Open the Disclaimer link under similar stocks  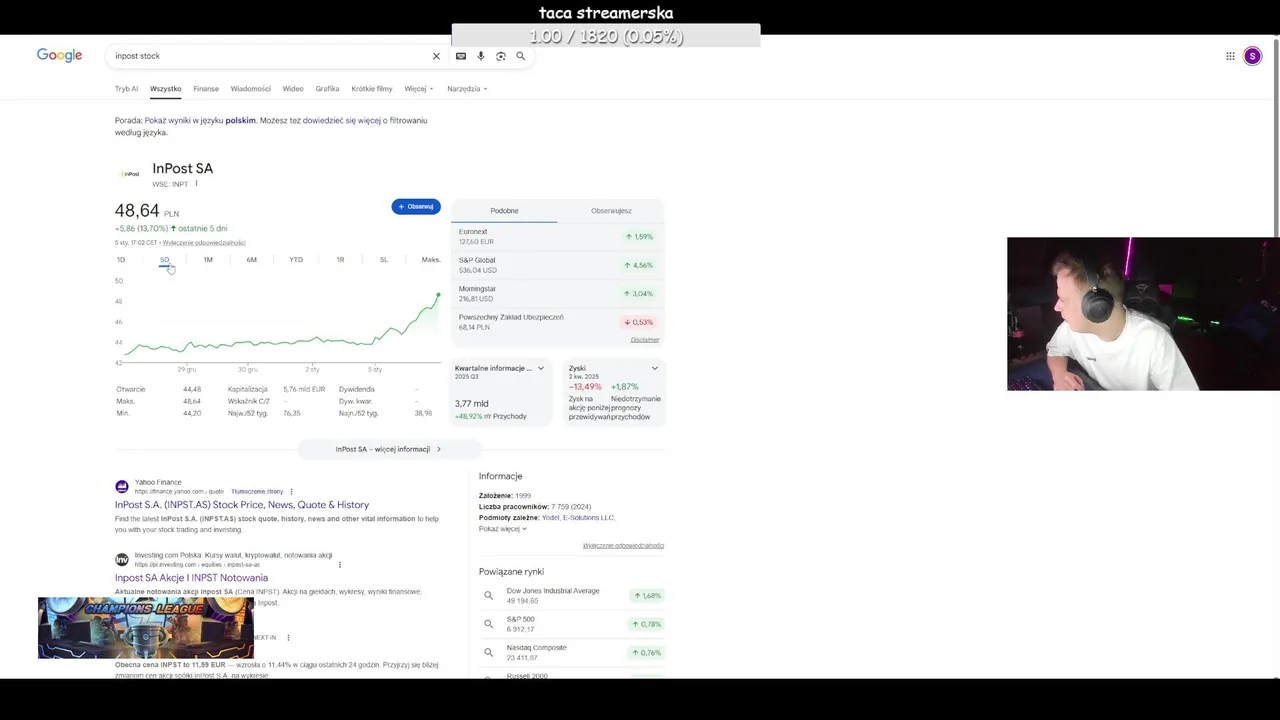(645, 340)
